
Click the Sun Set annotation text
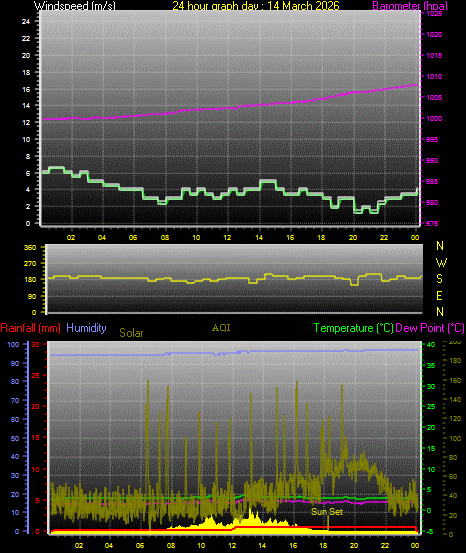coord(327,511)
